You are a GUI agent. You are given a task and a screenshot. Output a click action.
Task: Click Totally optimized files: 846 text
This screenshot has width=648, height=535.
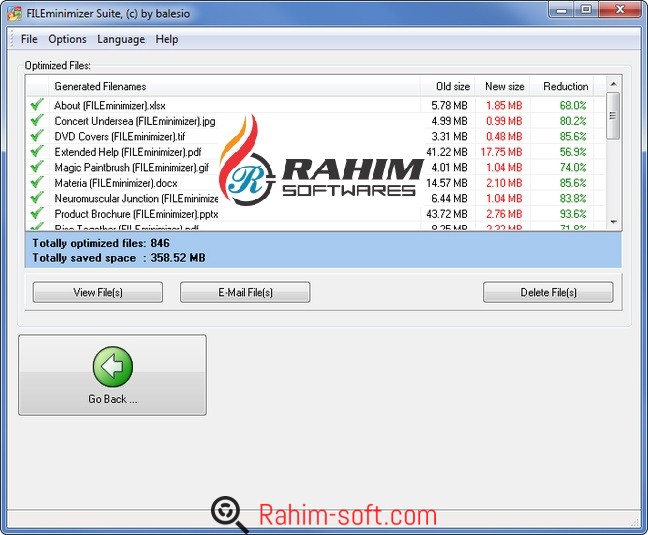pos(101,243)
